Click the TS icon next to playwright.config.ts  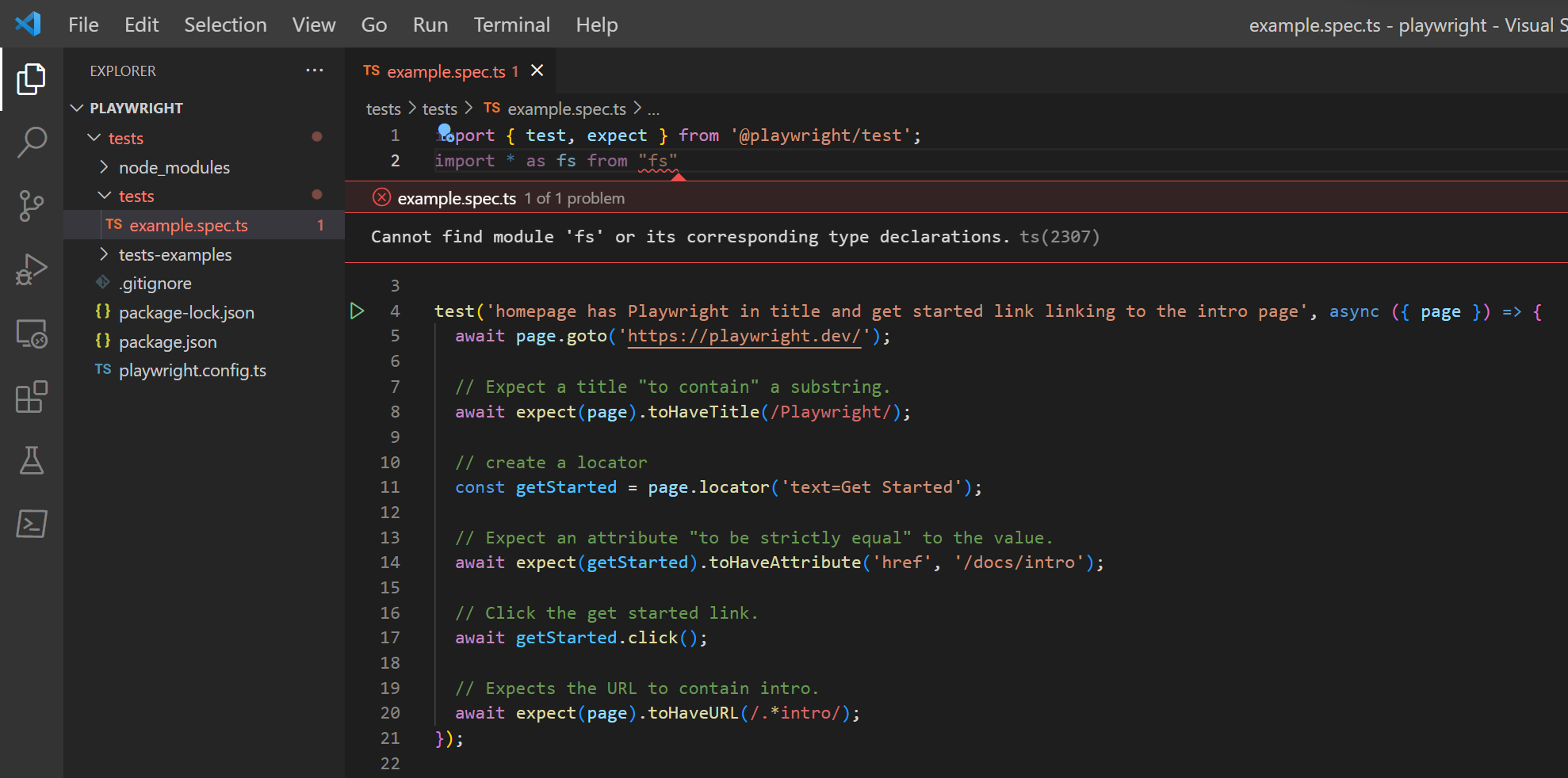pos(103,370)
